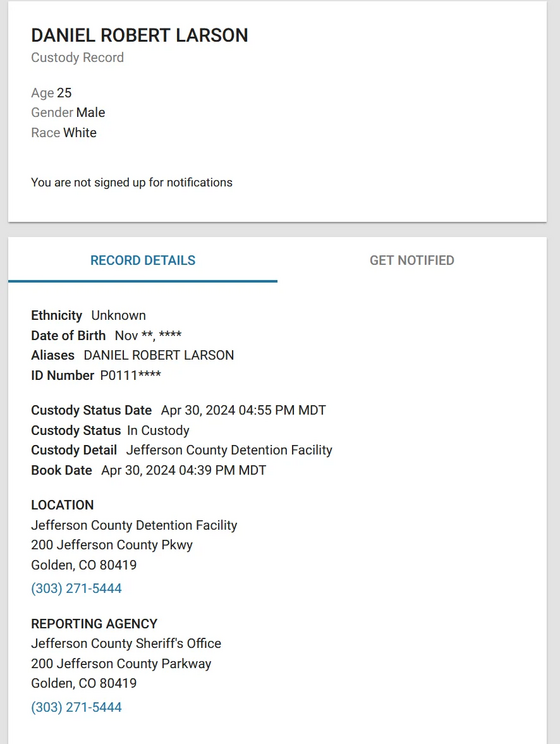Click the masked Date of Birth value
The height and width of the screenshot is (744, 560).
[148, 335]
